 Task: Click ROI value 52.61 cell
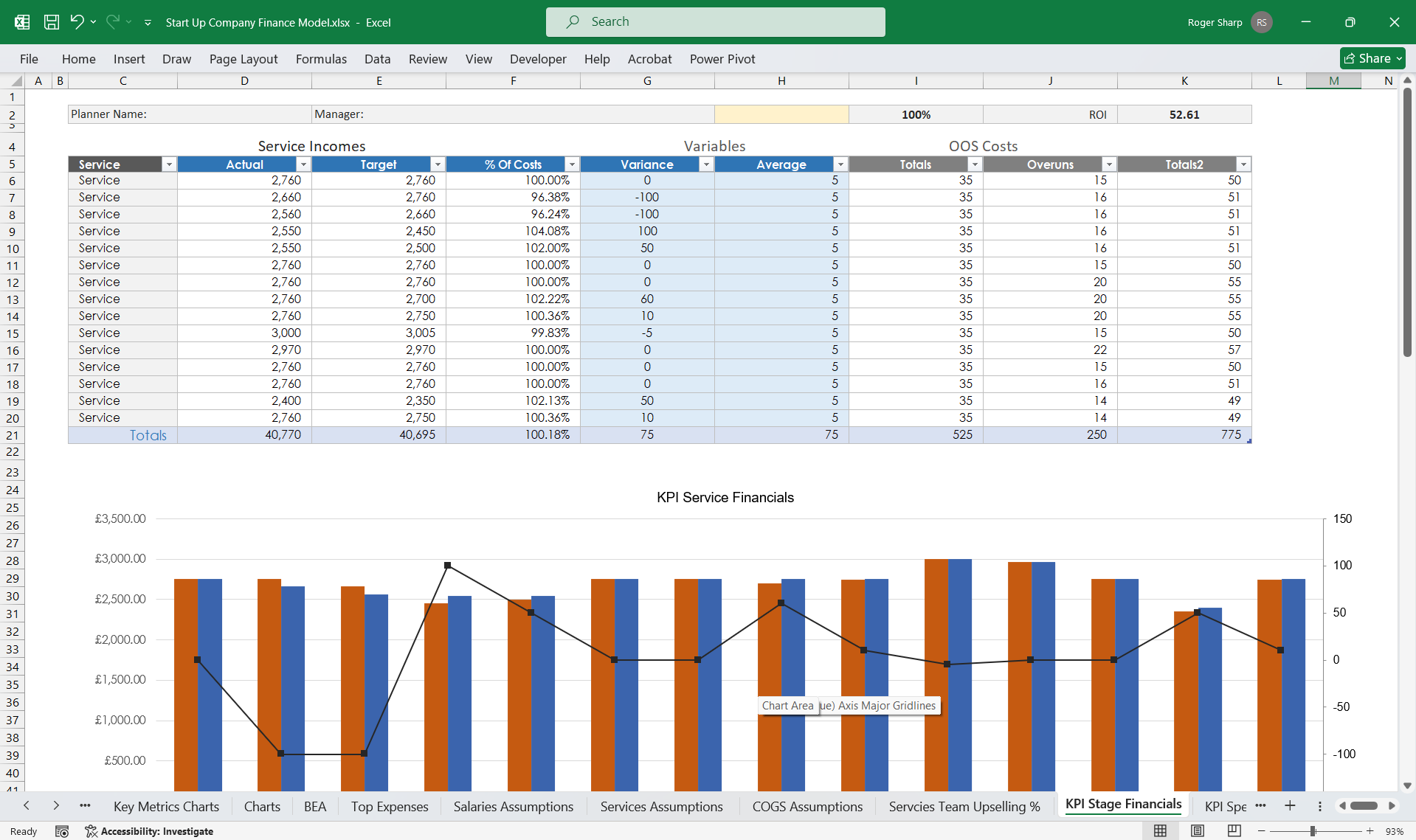point(1184,114)
